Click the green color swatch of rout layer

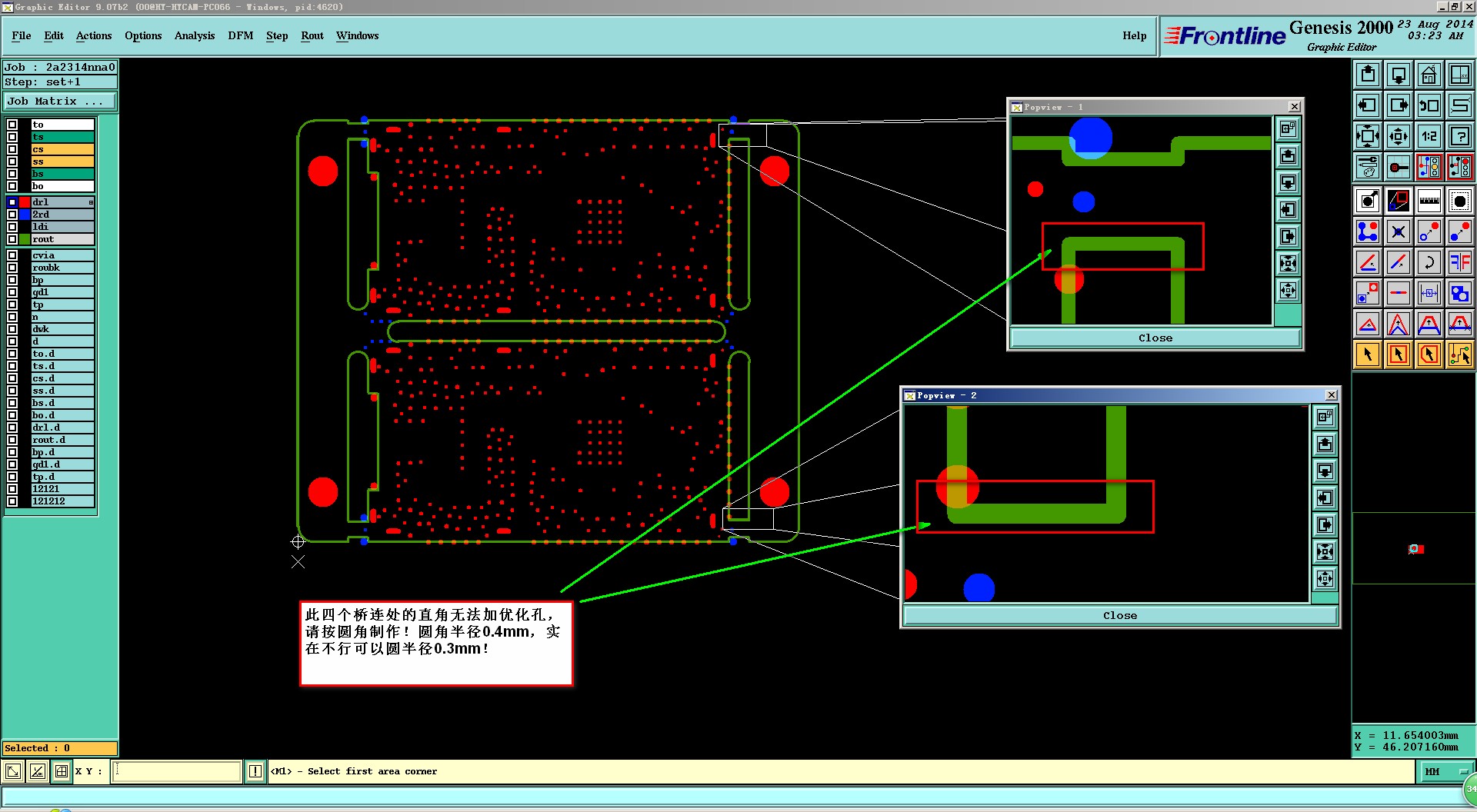tap(25, 239)
